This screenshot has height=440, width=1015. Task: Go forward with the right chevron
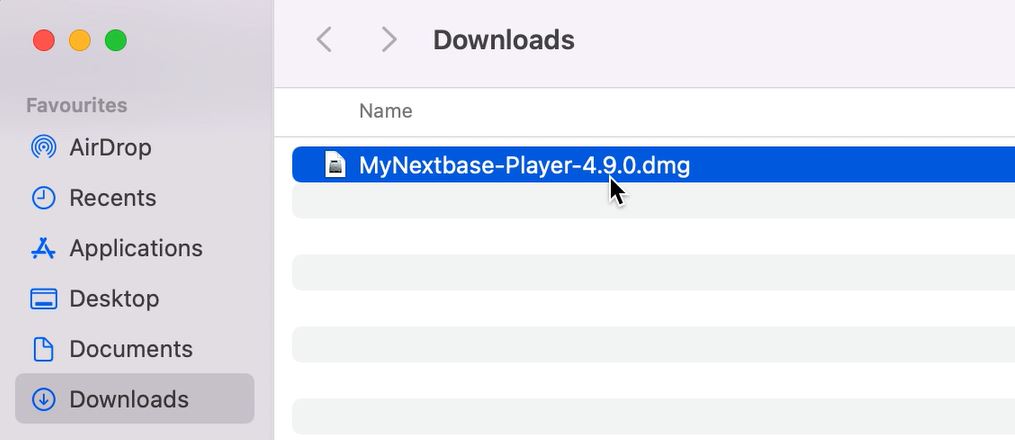click(x=388, y=40)
